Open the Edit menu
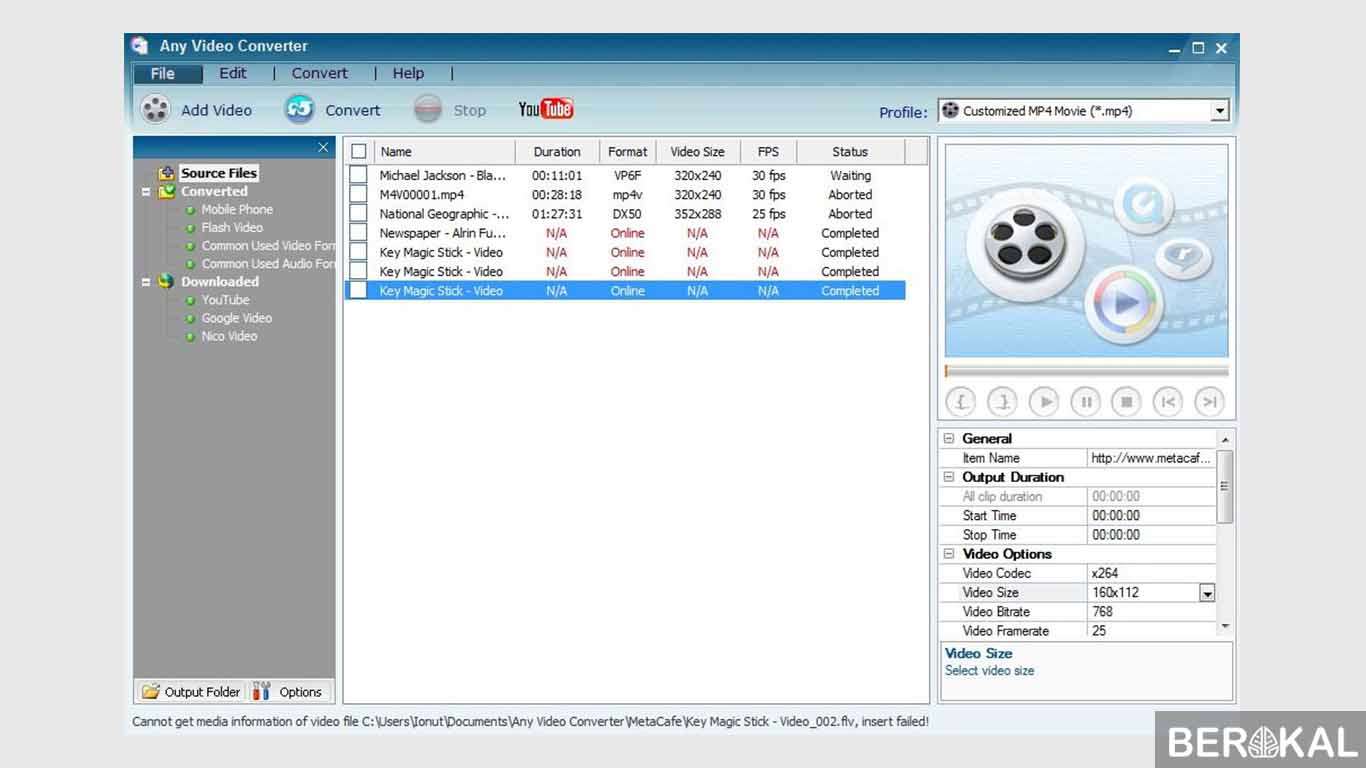Screen dimensions: 1366x768 tap(233, 73)
